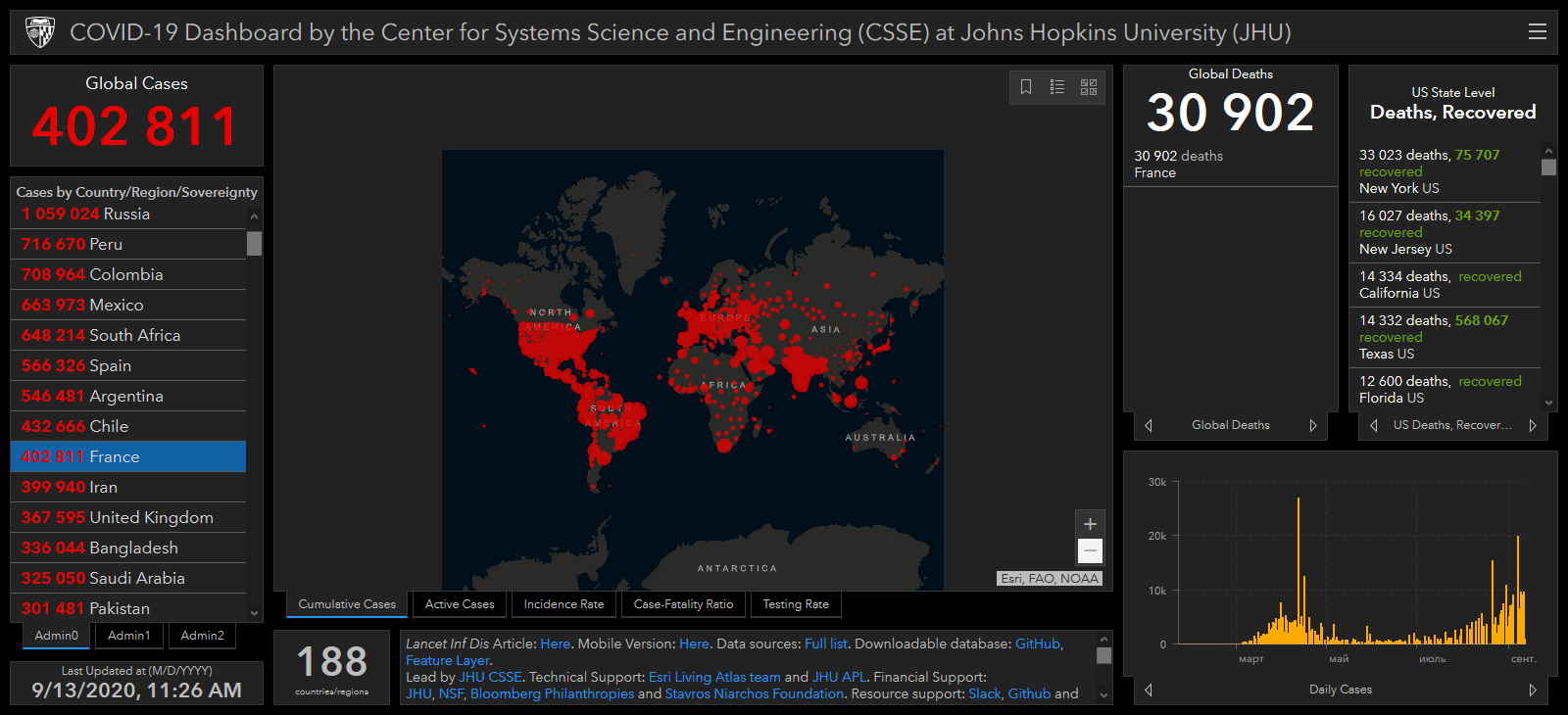The image size is (1568, 715).
Task: Select South Africa in the country list
Action: click(x=128, y=335)
